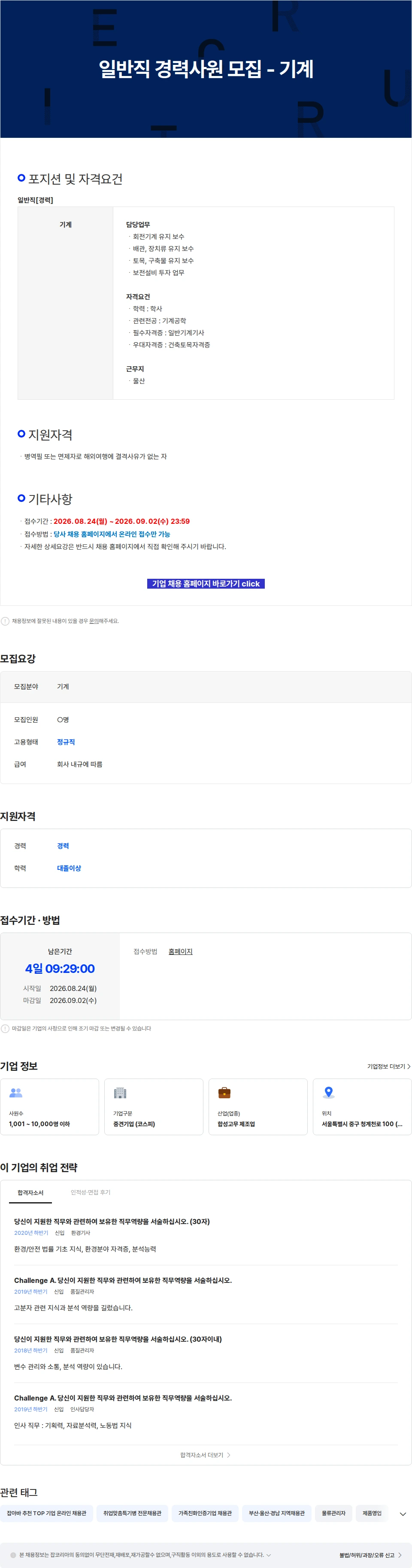The height and width of the screenshot is (1568, 412).
Task: Click the 기업구분 중견기업 card
Action: click(x=154, y=1106)
